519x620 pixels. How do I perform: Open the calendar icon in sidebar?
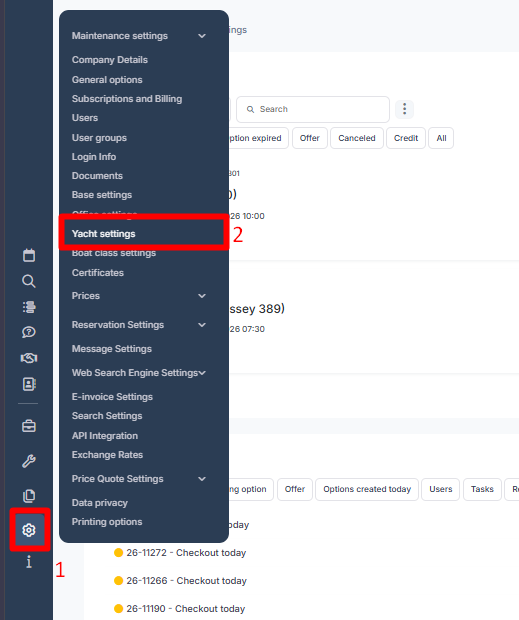point(29,255)
